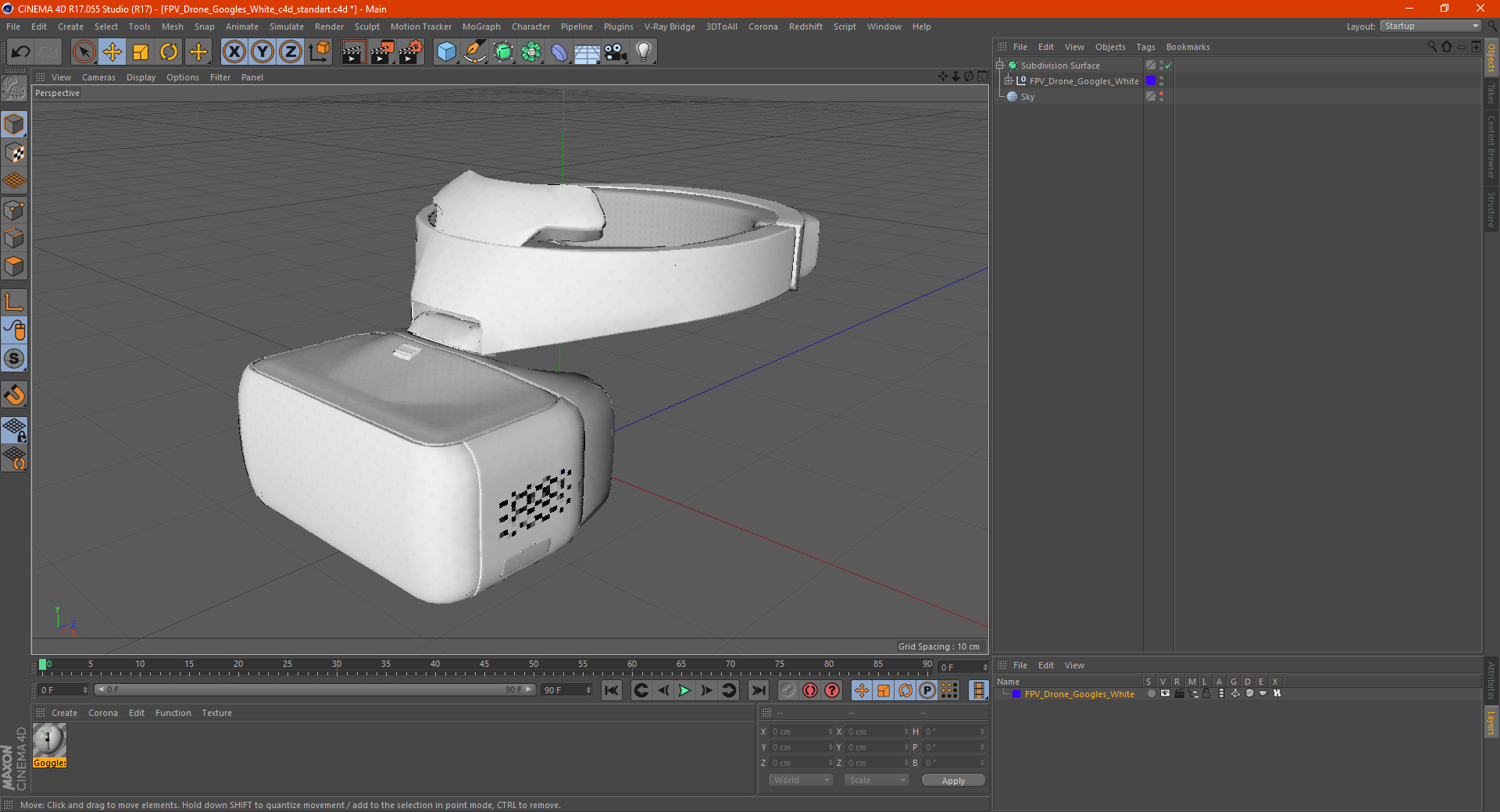Add a Subdivision Surface generator

504,52
